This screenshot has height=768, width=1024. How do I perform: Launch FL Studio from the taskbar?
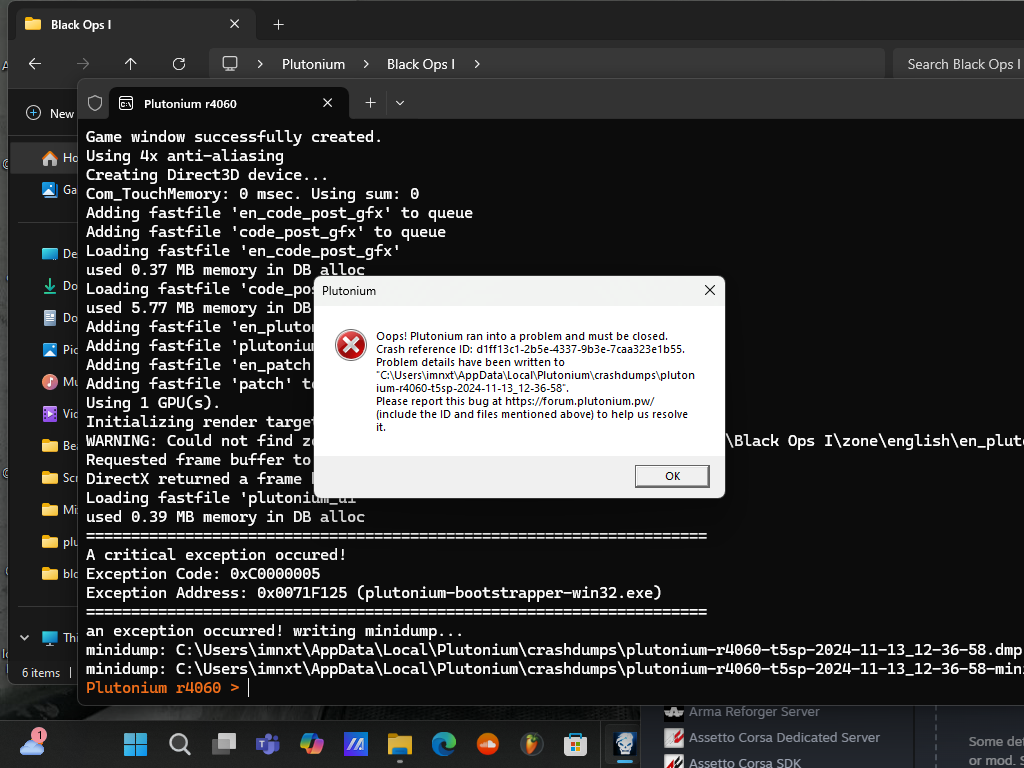(x=531, y=744)
